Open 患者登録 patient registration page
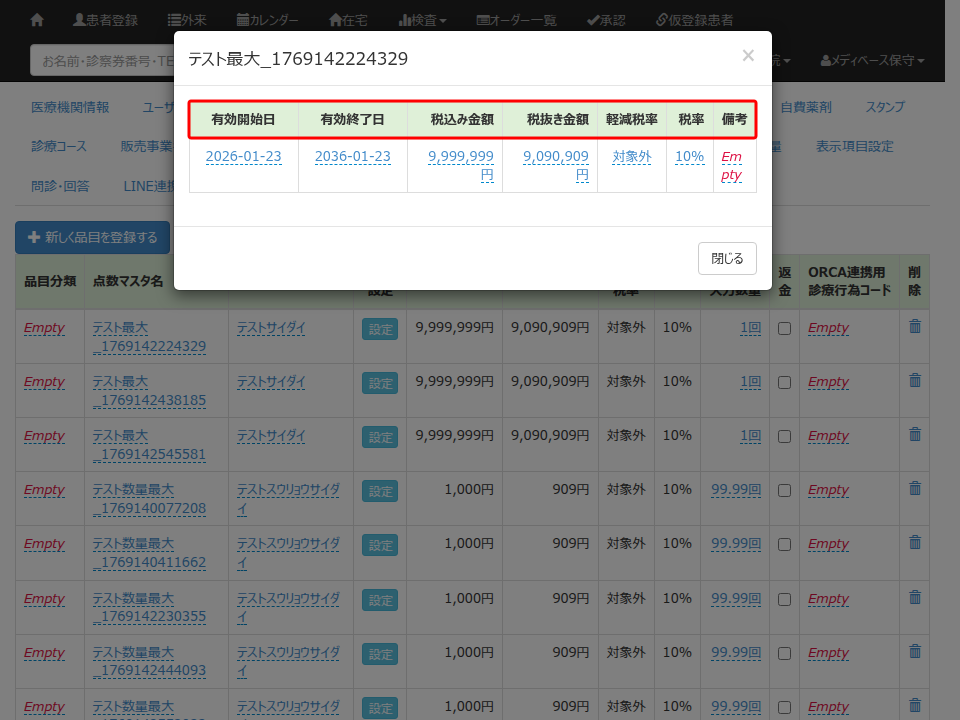 tap(106, 20)
